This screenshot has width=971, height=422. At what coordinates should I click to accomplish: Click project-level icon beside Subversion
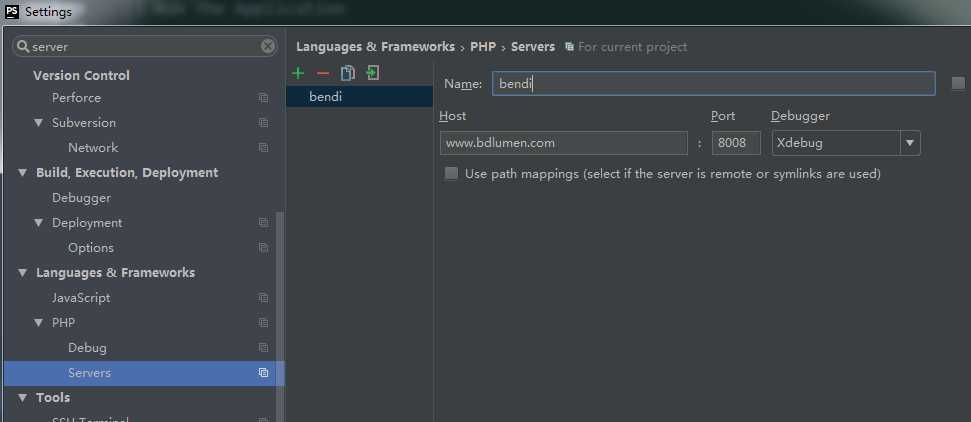pos(263,123)
